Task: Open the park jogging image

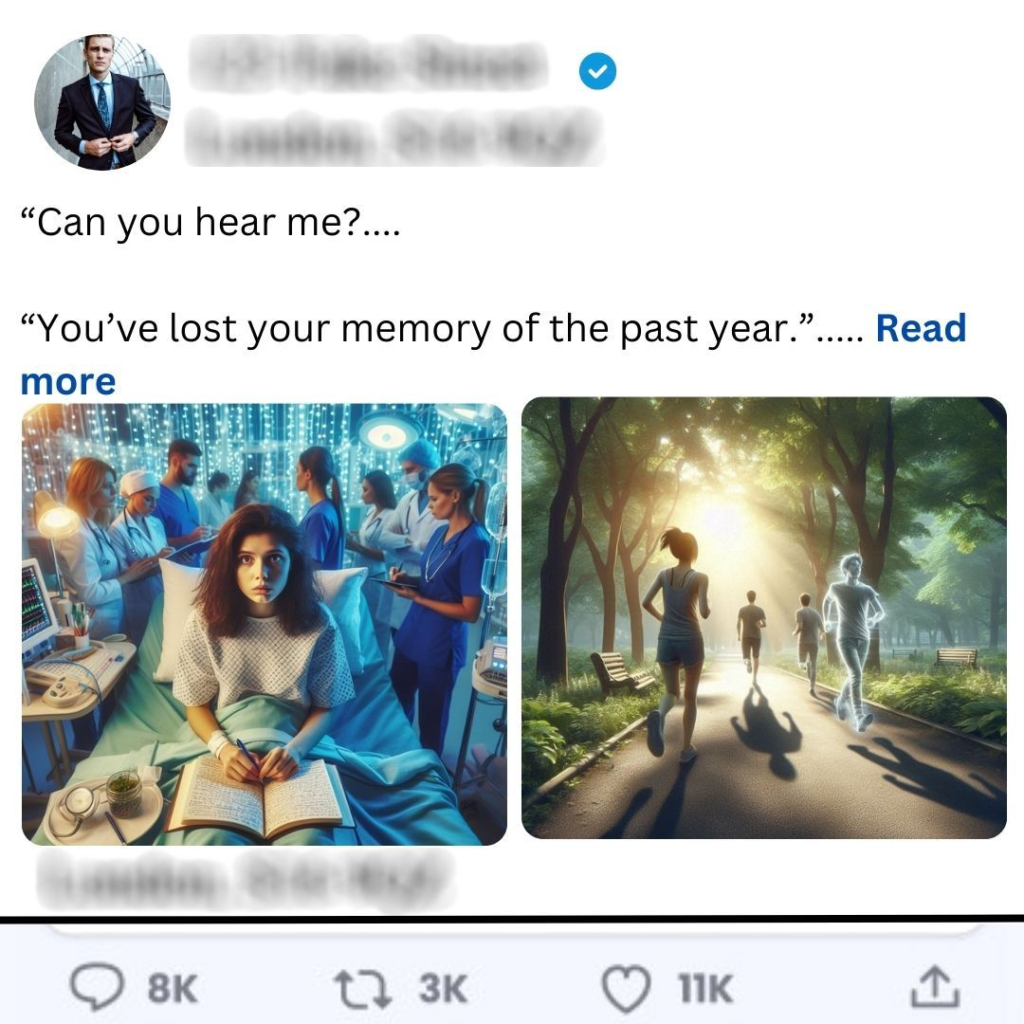Action: [764, 618]
